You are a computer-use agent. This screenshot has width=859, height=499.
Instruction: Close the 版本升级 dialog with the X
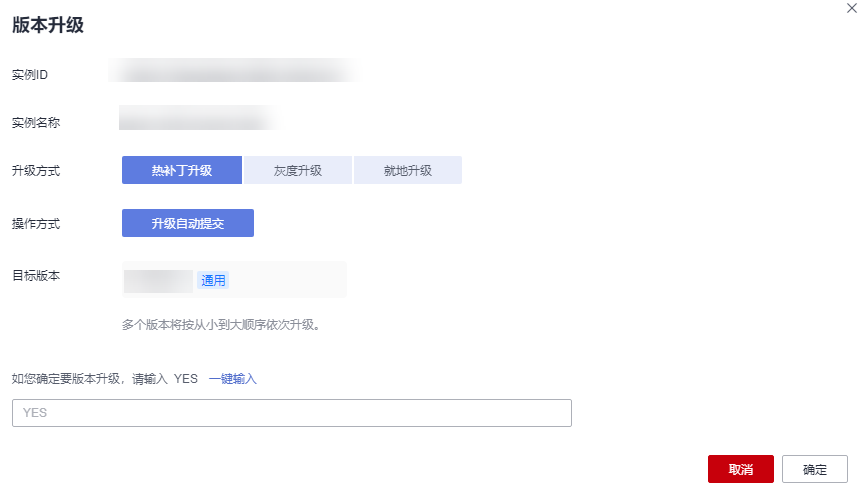(x=851, y=8)
